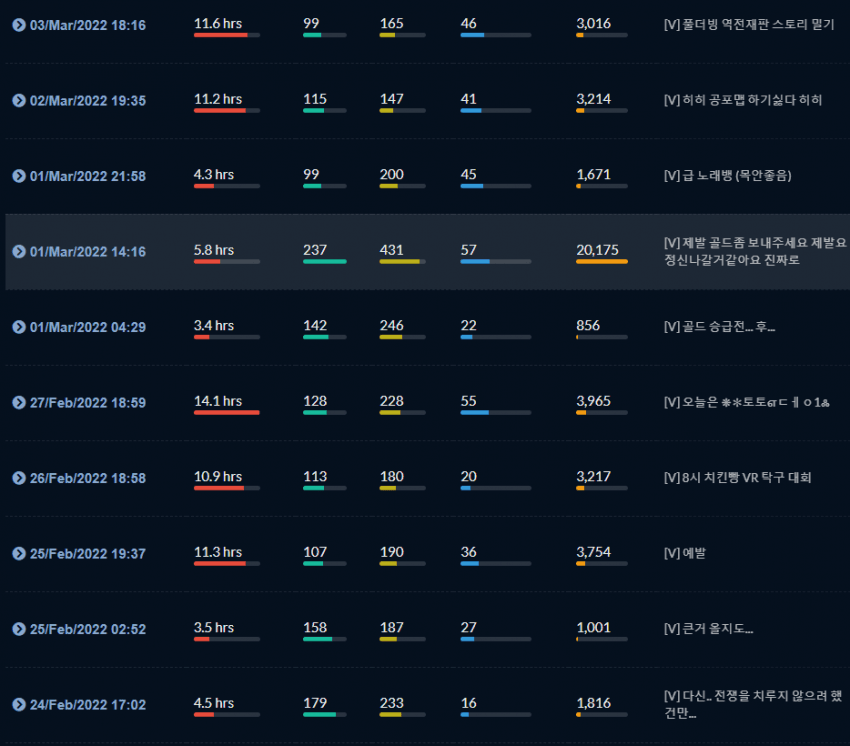
Task: Expand the 02/Mar/2022 19:35 stream entry
Action: (x=19, y=100)
